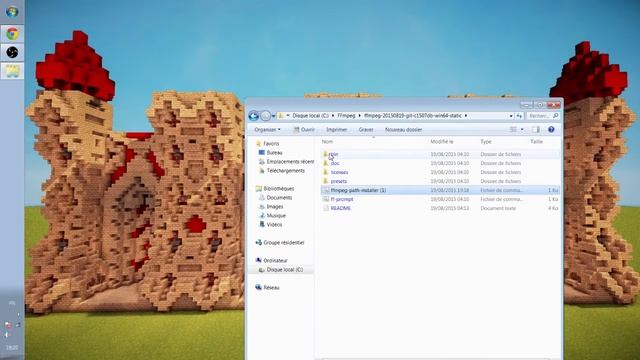Click the black round app taskbar icon
640x360 pixels.
(x=12, y=52)
